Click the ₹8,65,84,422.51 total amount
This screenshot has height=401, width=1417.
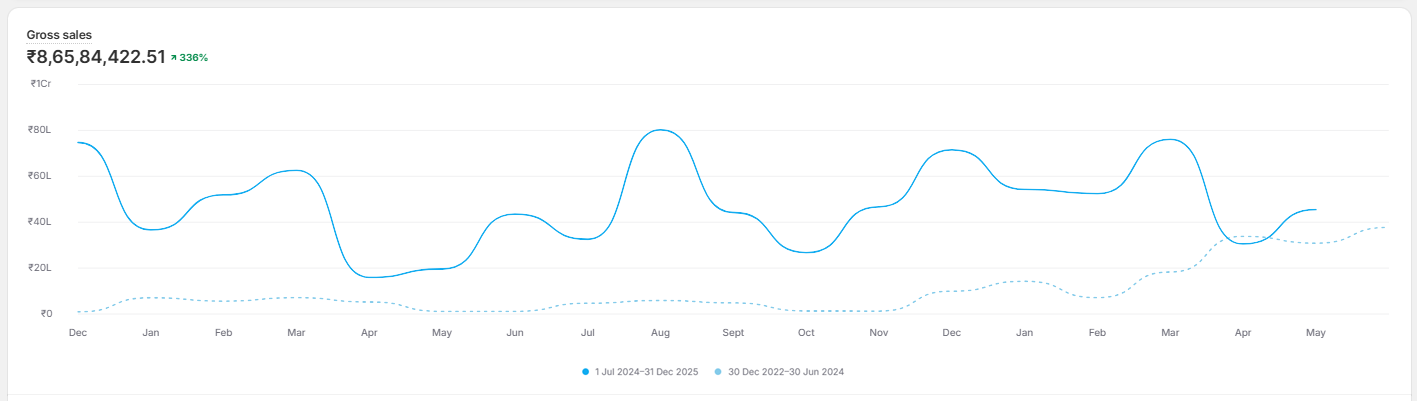(96, 57)
